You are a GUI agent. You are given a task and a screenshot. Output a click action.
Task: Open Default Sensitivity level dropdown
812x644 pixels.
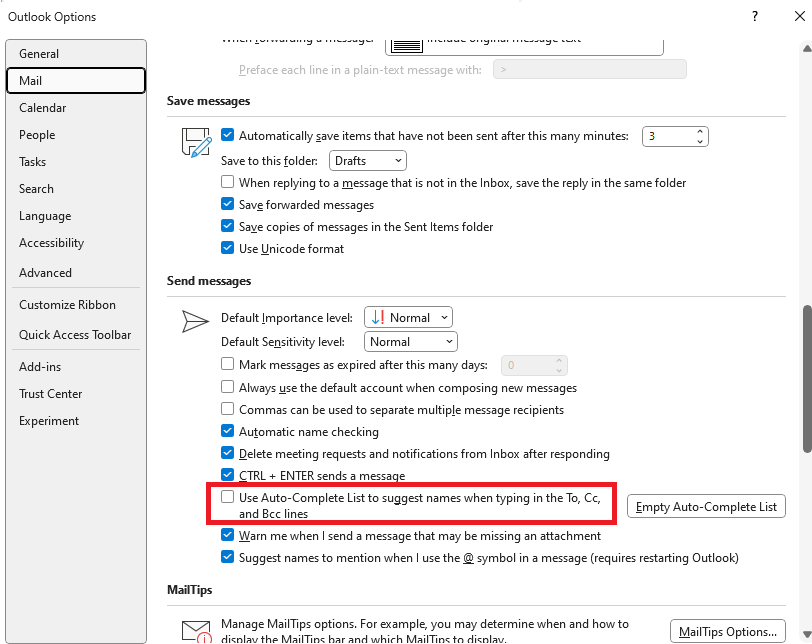[x=411, y=342]
